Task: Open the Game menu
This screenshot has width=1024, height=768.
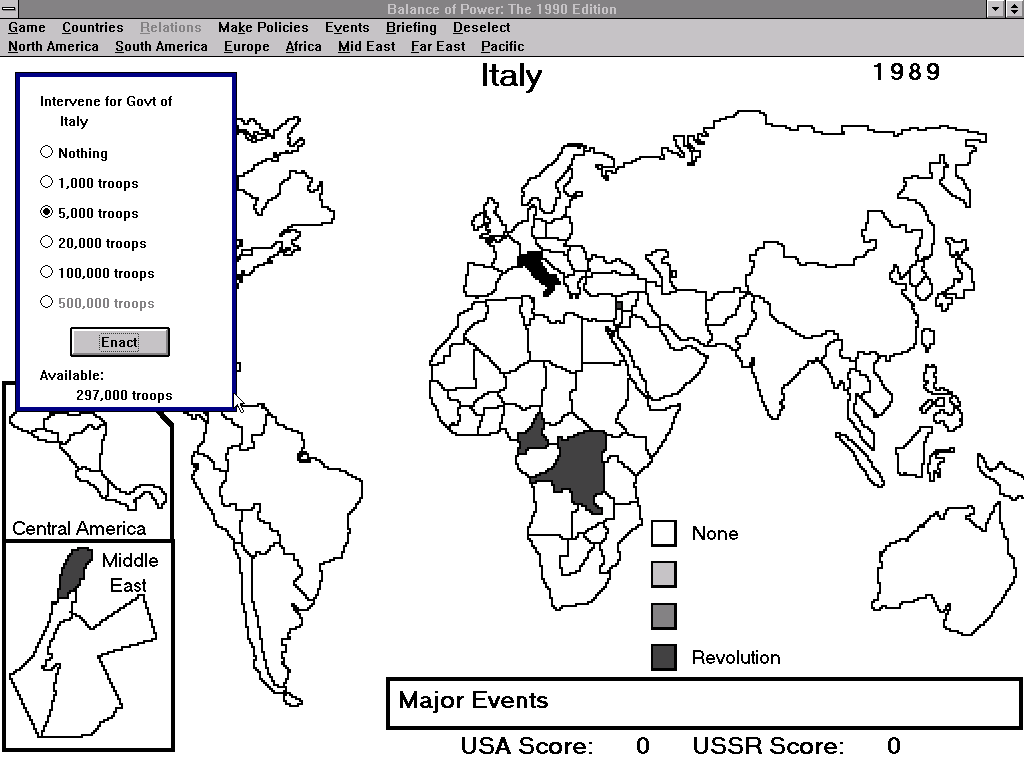Action: [27, 27]
